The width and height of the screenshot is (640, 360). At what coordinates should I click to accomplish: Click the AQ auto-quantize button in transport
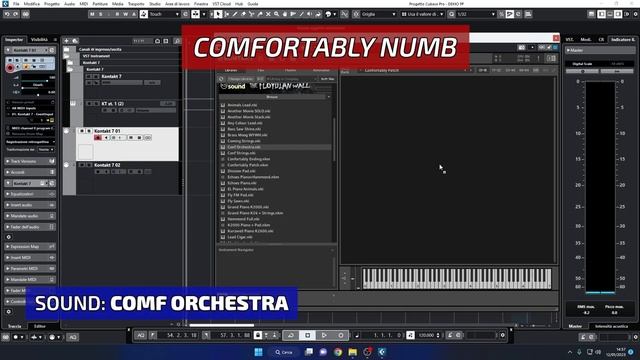141,335
